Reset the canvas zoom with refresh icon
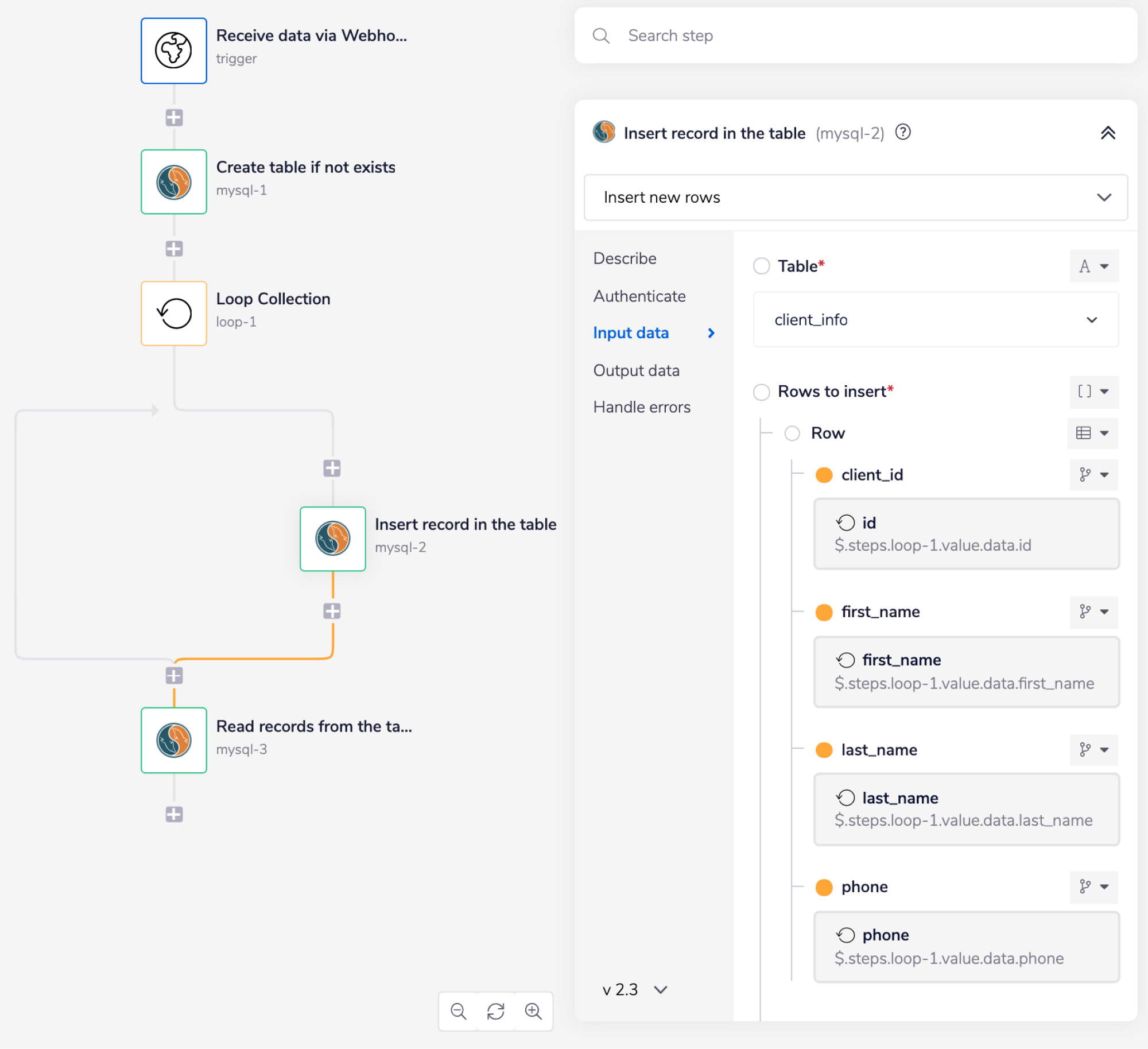This screenshot has width=1148, height=1049. [495, 1011]
